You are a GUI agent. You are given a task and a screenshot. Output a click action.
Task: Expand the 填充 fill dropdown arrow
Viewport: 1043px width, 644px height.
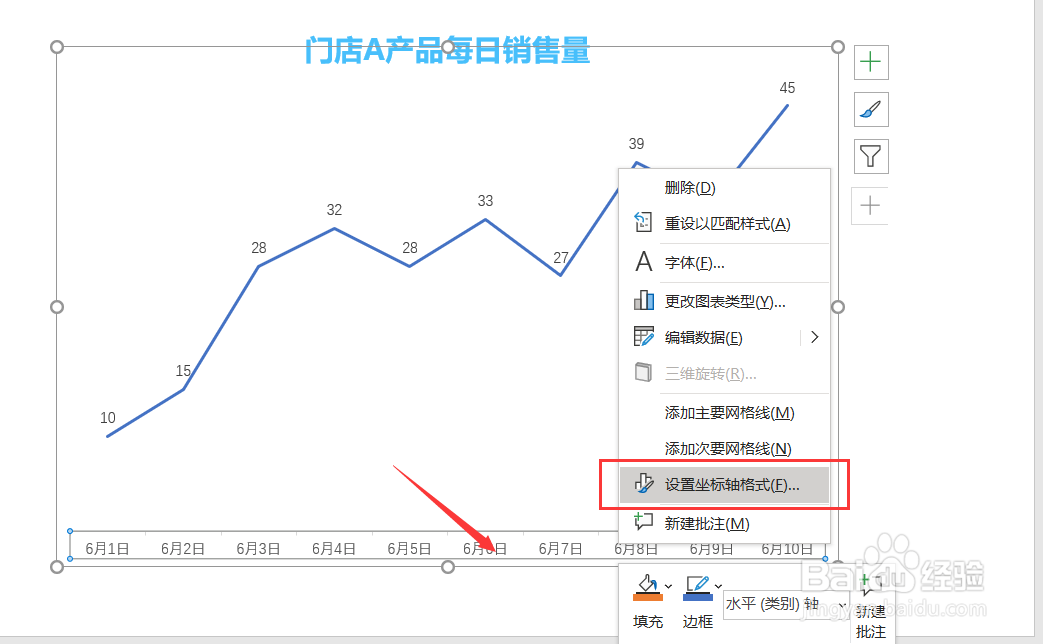(669, 586)
